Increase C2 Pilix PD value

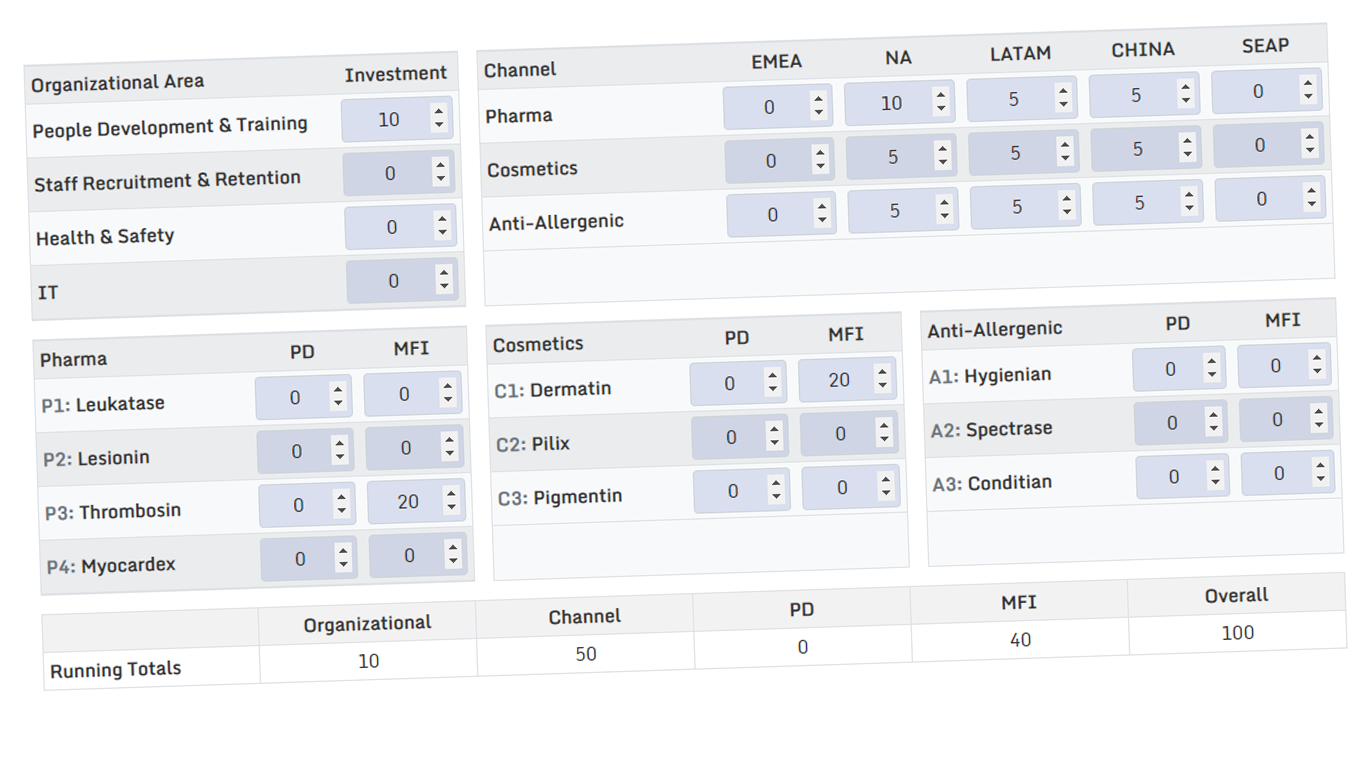tap(773, 429)
